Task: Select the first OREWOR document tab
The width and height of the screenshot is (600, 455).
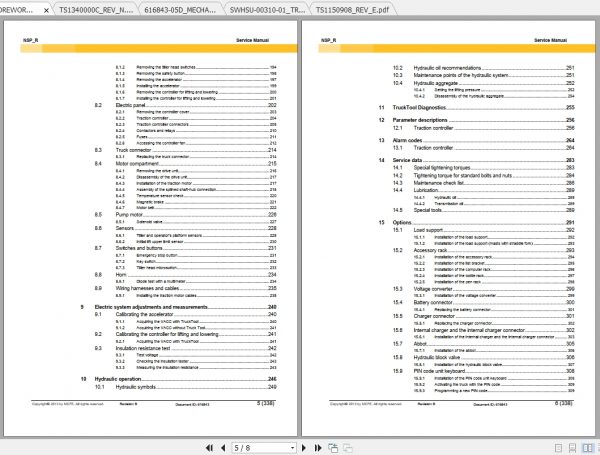Action: coord(17,10)
